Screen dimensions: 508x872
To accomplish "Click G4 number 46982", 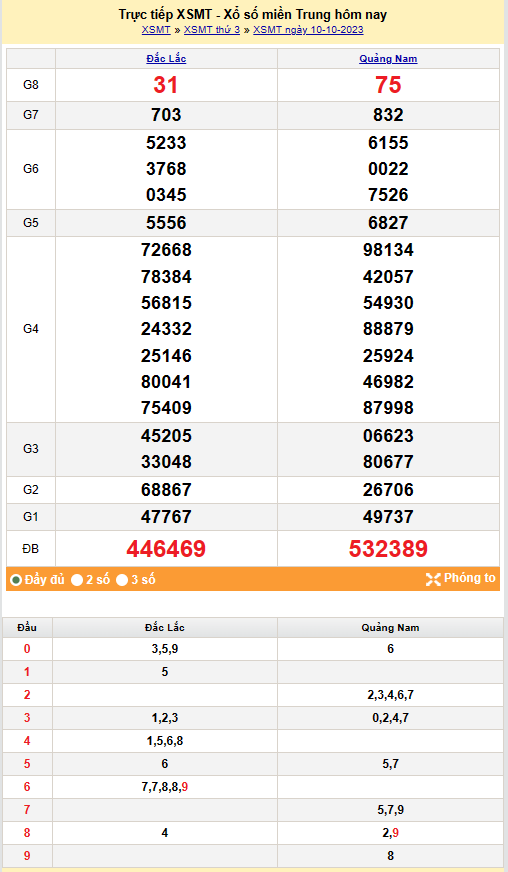I will pos(388,382).
